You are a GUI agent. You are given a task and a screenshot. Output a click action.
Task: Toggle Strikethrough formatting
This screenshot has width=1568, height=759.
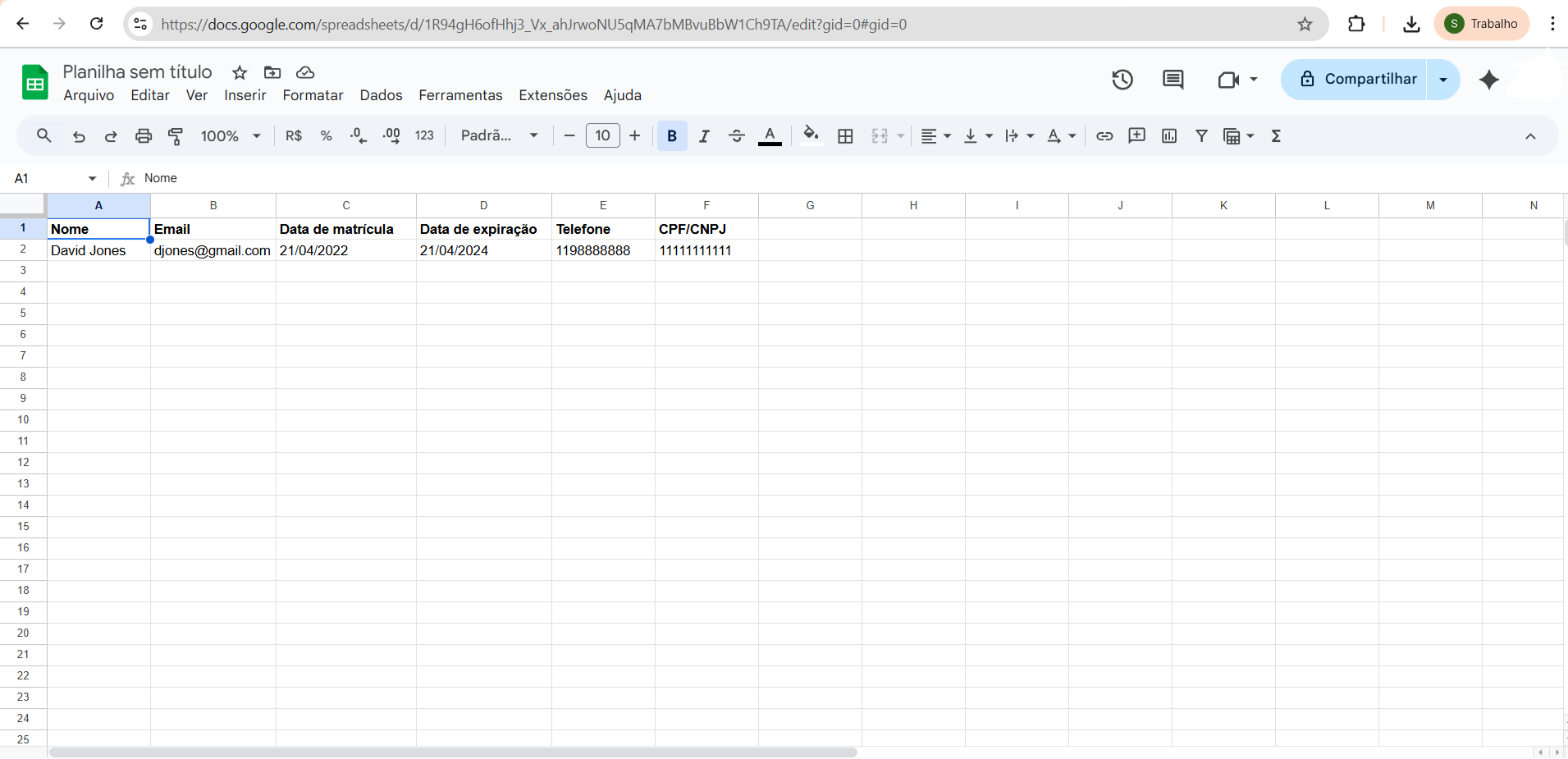[x=737, y=136]
